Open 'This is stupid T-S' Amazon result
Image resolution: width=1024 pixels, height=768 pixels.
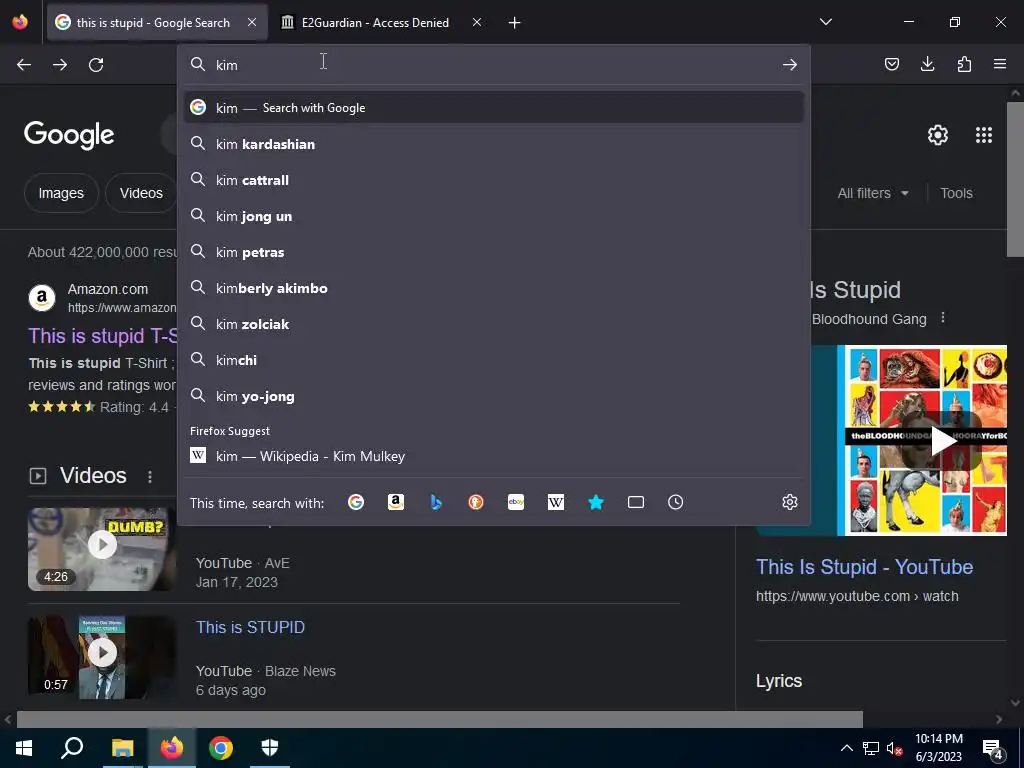point(103,336)
